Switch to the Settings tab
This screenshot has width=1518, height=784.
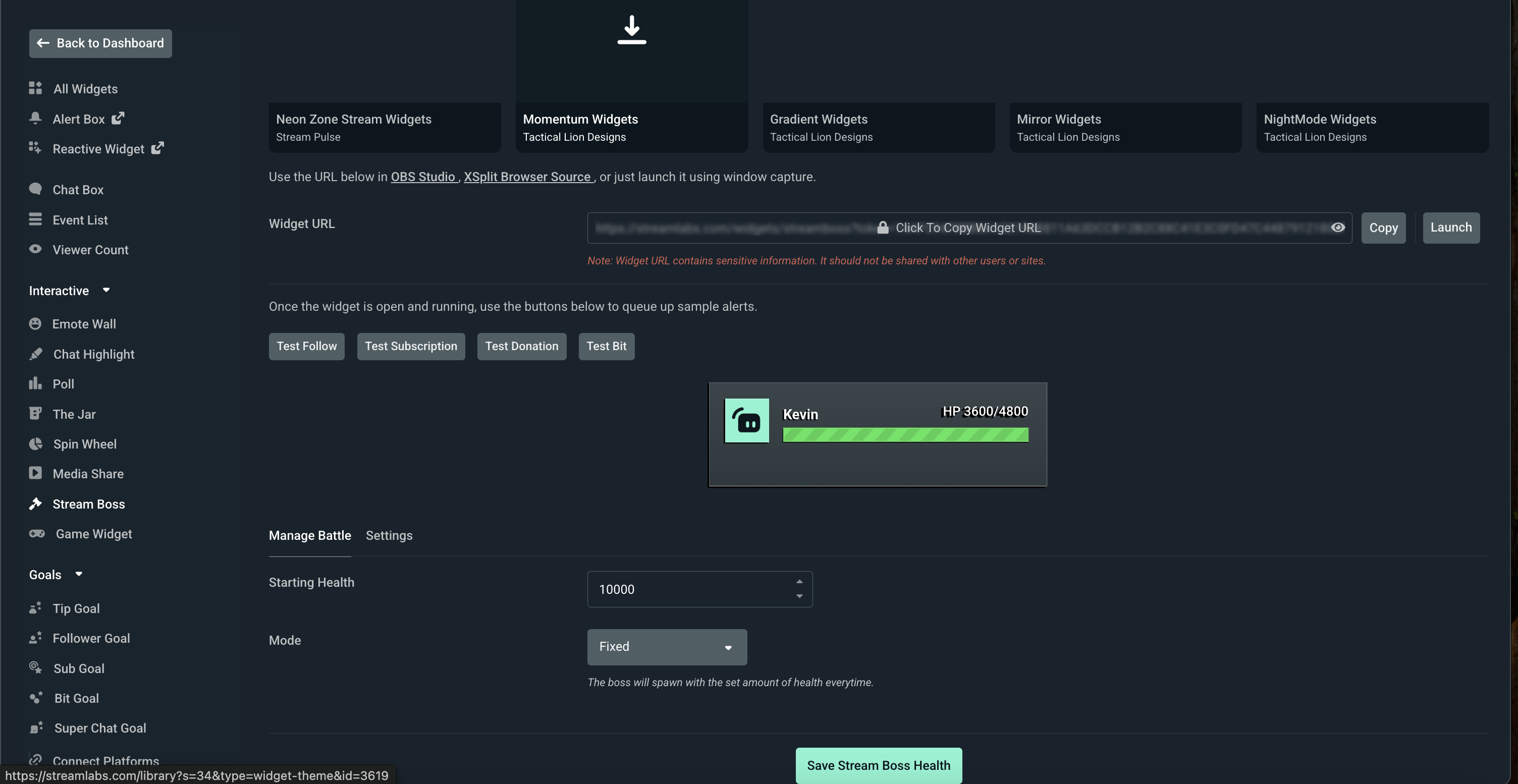pyautogui.click(x=389, y=535)
